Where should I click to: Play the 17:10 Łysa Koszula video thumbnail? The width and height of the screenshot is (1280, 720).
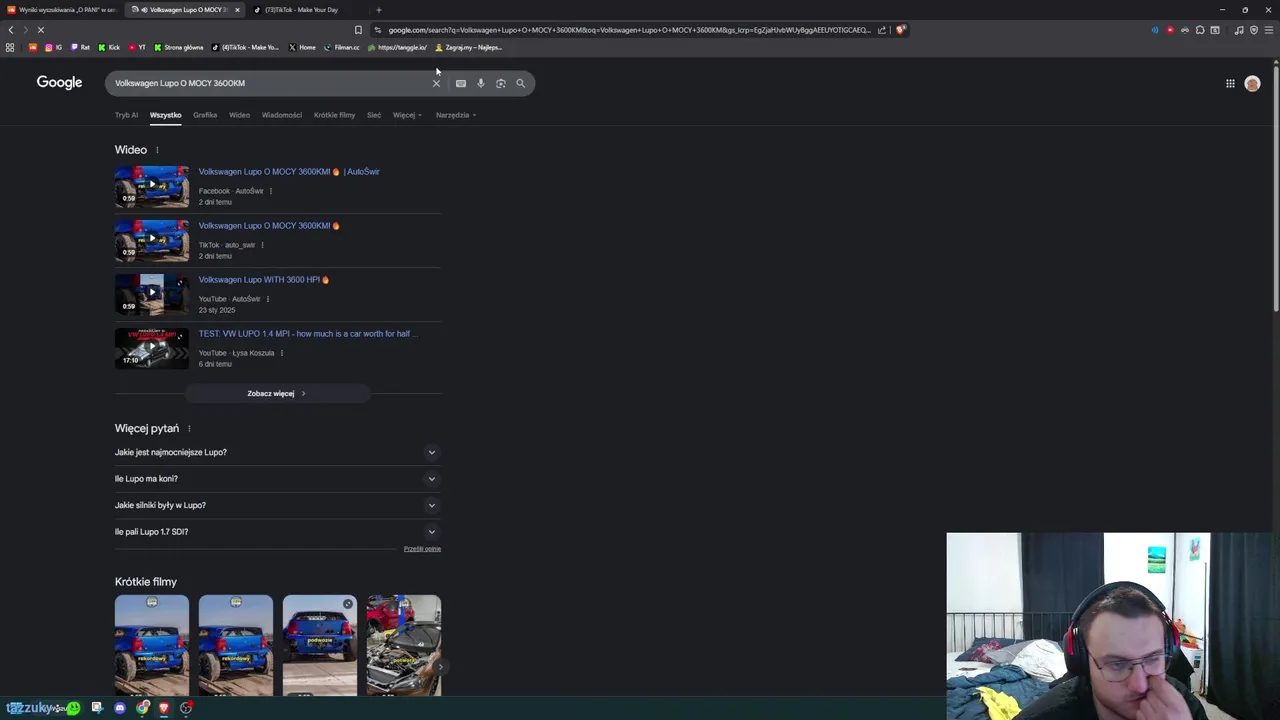tap(152, 349)
